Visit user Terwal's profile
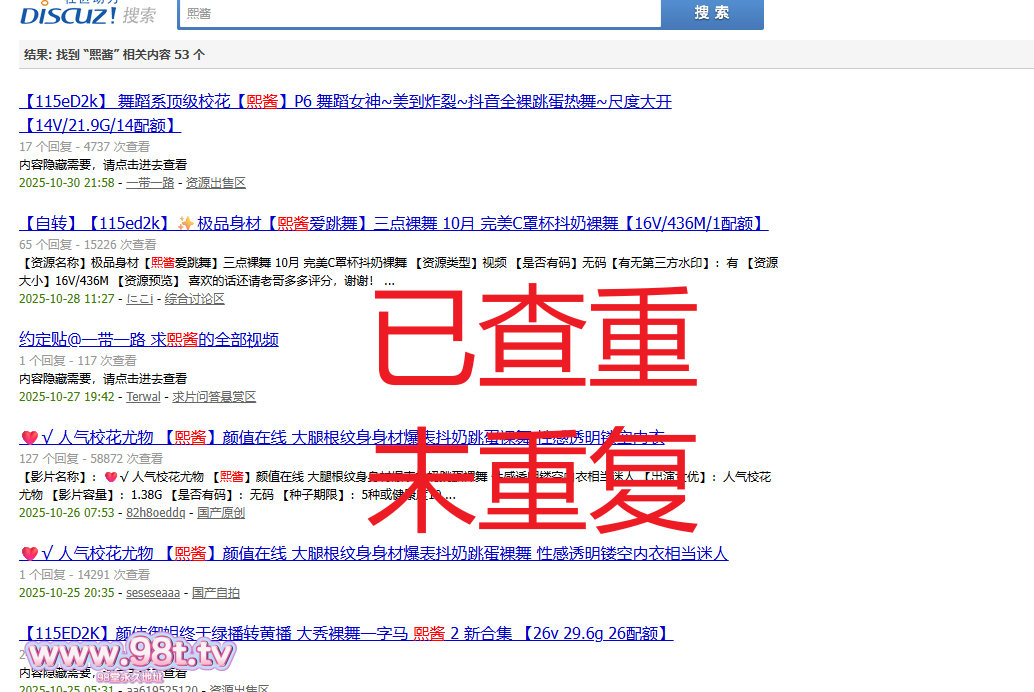The width and height of the screenshot is (1034, 692). [143, 397]
